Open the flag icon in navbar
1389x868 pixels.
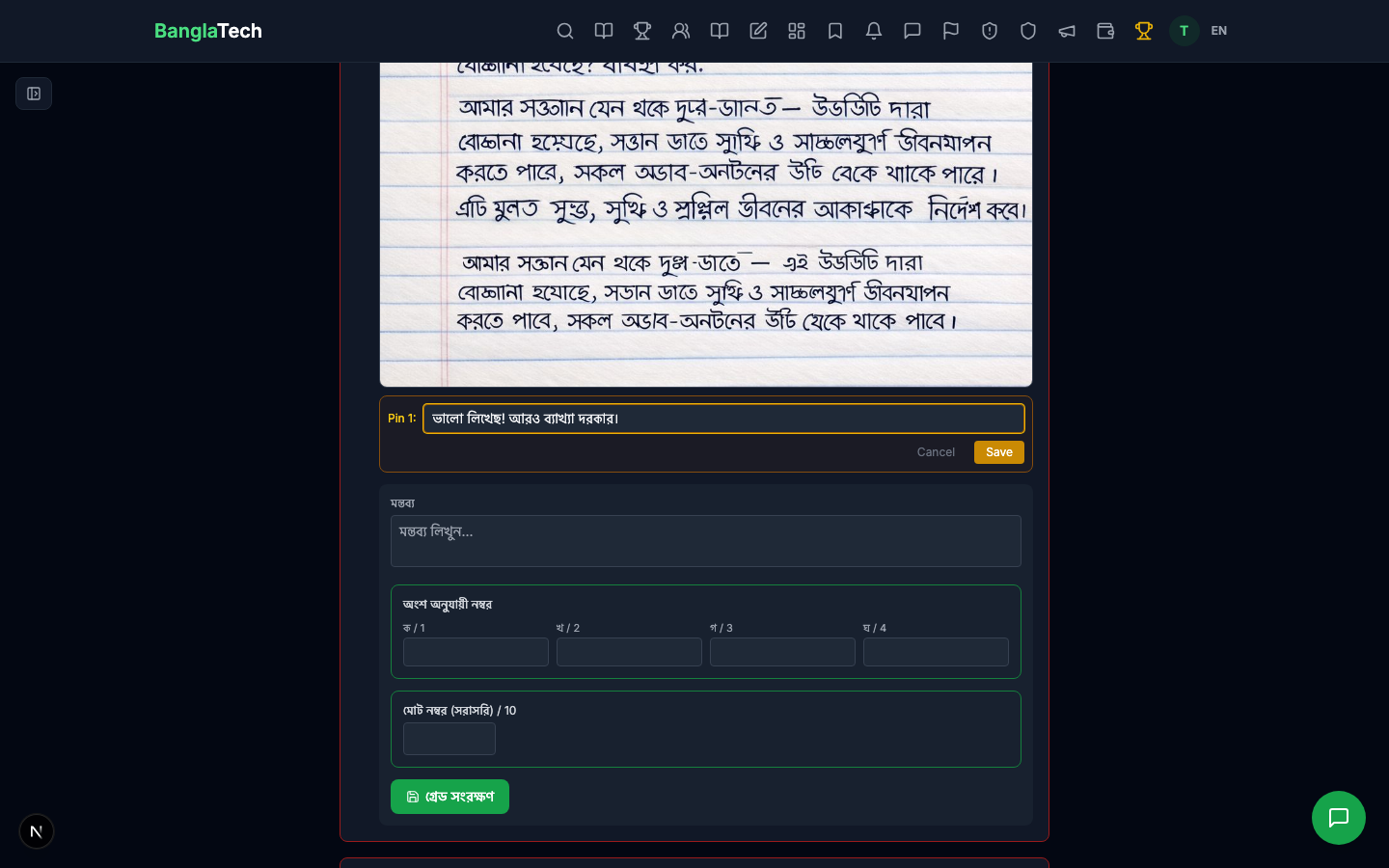951,31
